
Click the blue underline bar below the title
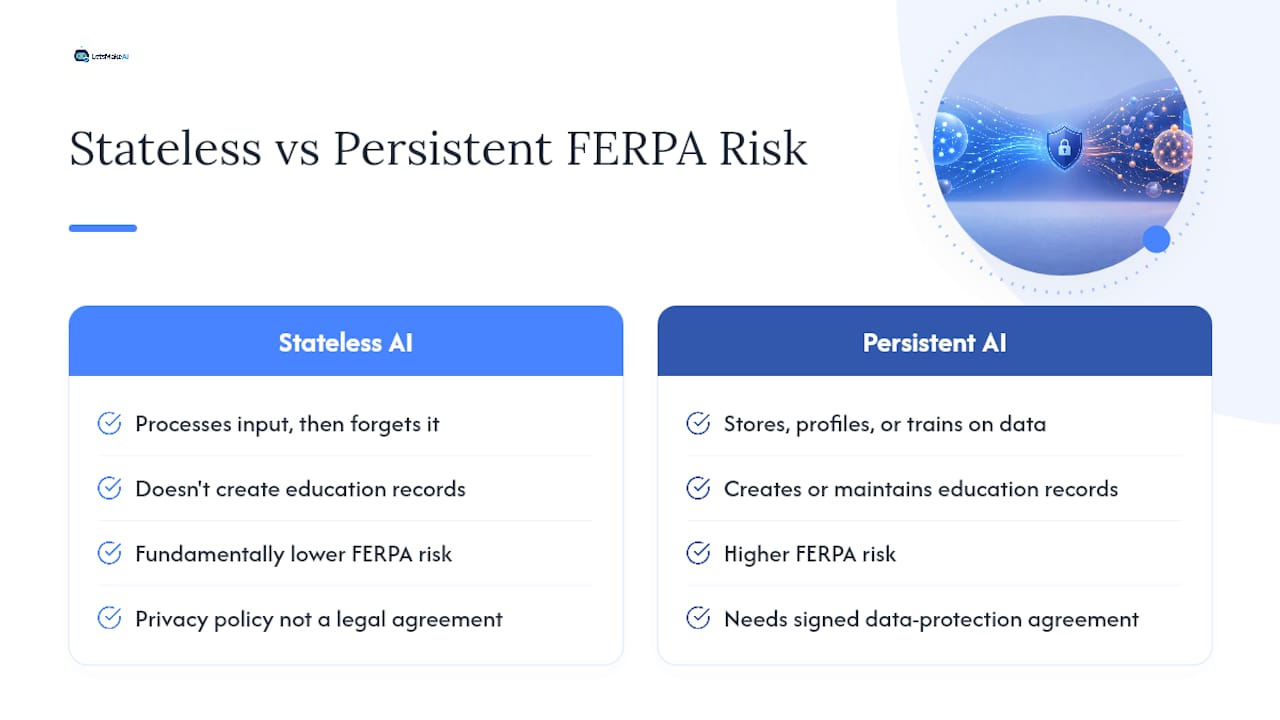point(103,228)
